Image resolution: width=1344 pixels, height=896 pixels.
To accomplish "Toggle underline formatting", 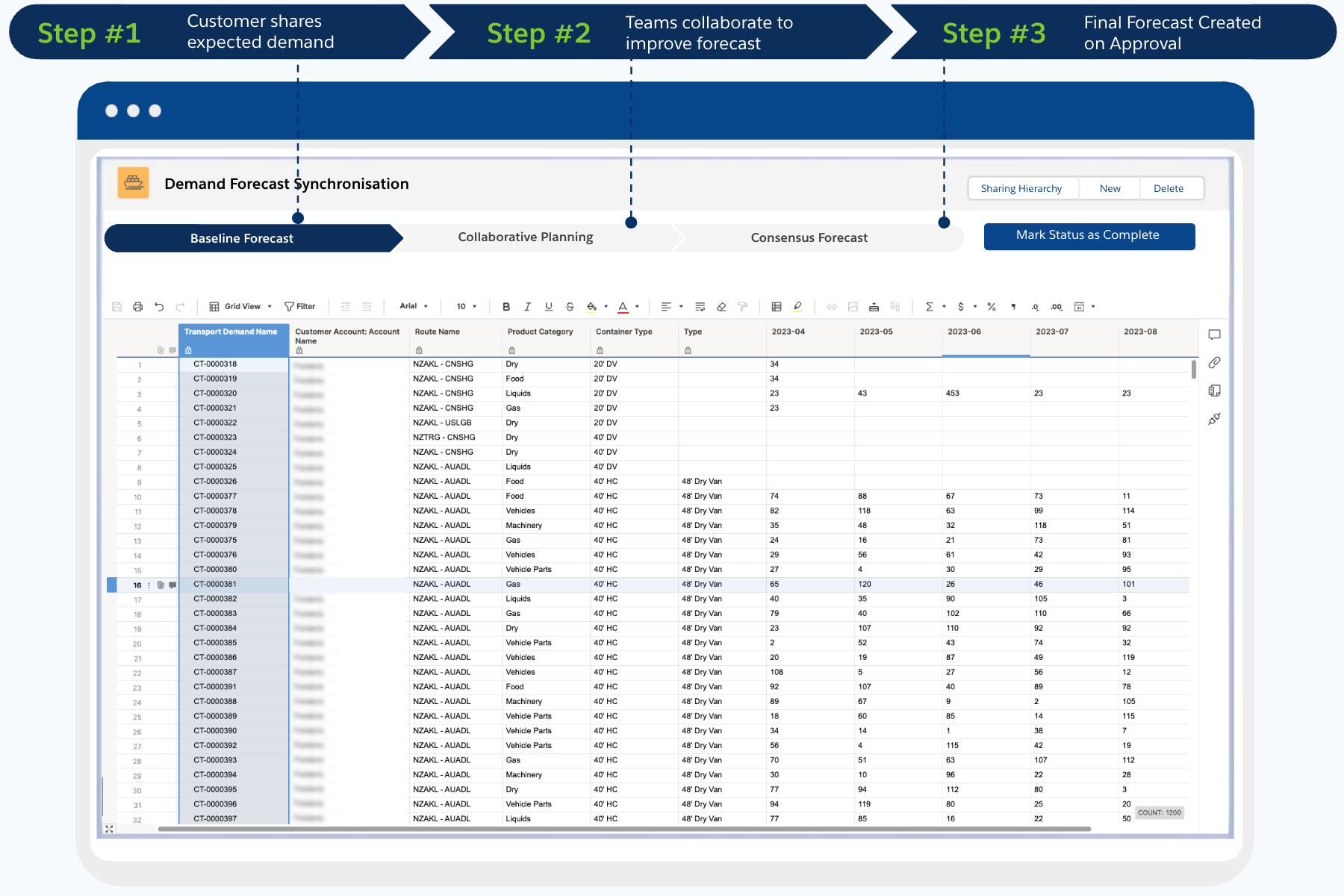I will tap(549, 307).
